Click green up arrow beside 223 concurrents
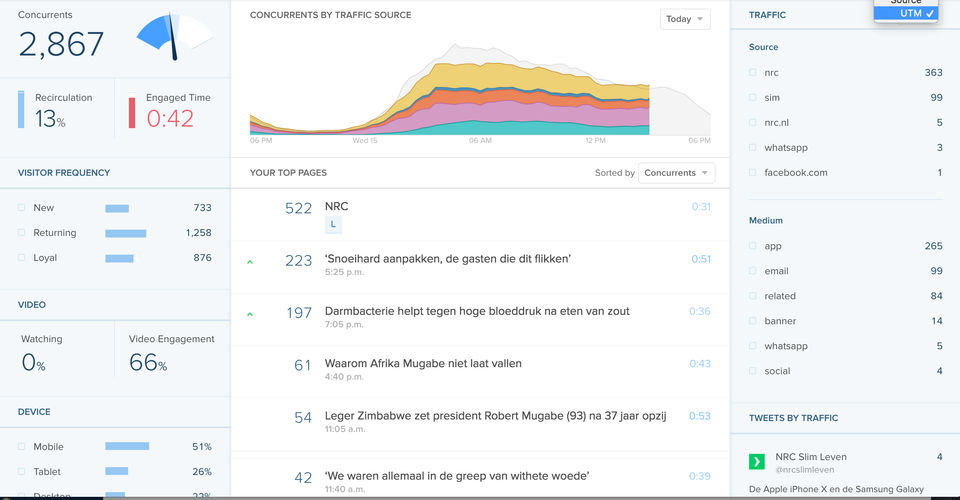This screenshot has height=500, width=960. coord(249,261)
